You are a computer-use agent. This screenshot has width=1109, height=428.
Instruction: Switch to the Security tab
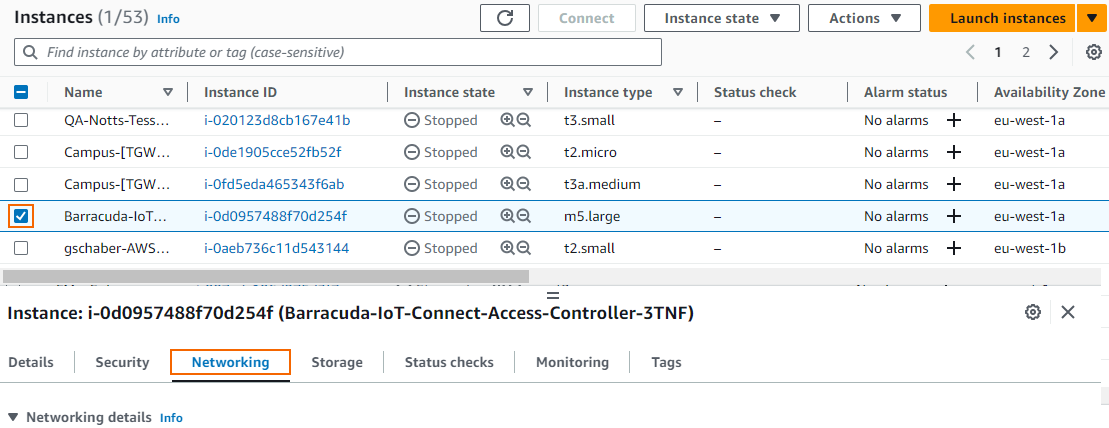click(x=122, y=362)
